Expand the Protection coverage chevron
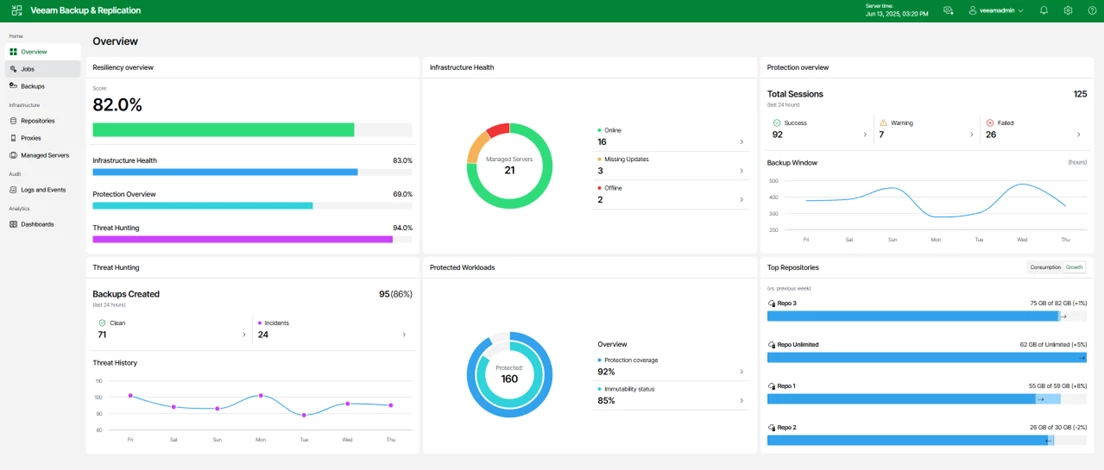The height and width of the screenshot is (470, 1104). pyautogui.click(x=741, y=372)
